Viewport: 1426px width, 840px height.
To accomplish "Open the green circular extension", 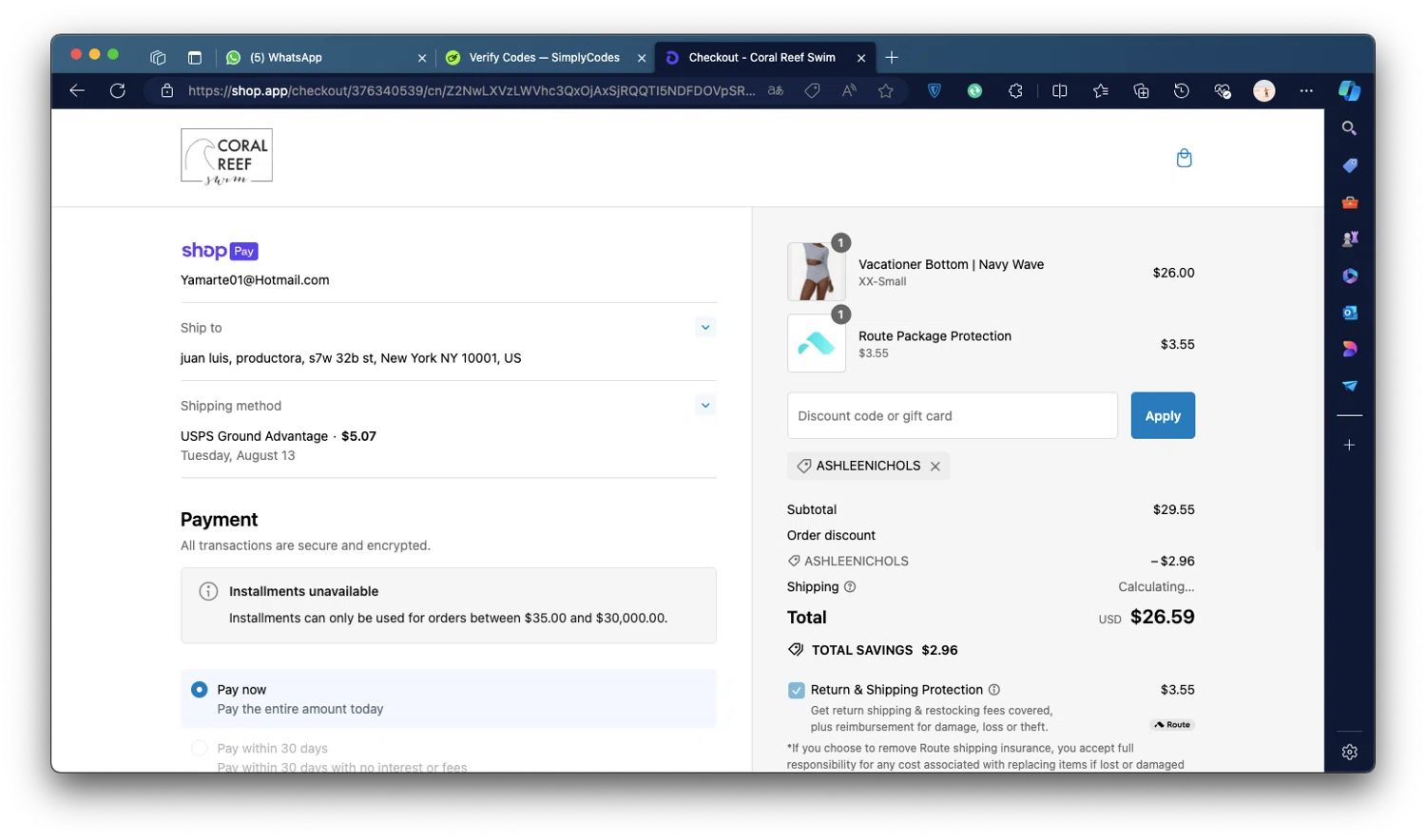I will [974, 90].
